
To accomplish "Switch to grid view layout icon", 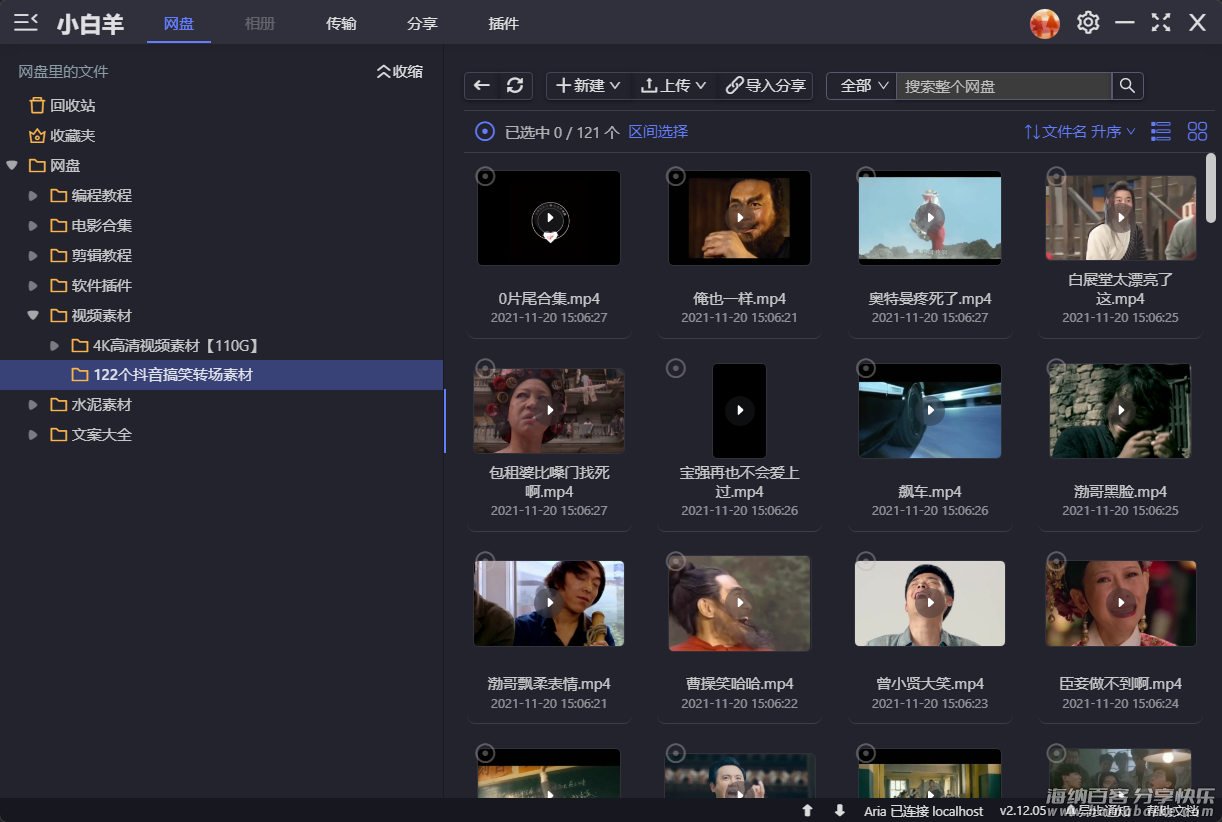I will pyautogui.click(x=1197, y=131).
